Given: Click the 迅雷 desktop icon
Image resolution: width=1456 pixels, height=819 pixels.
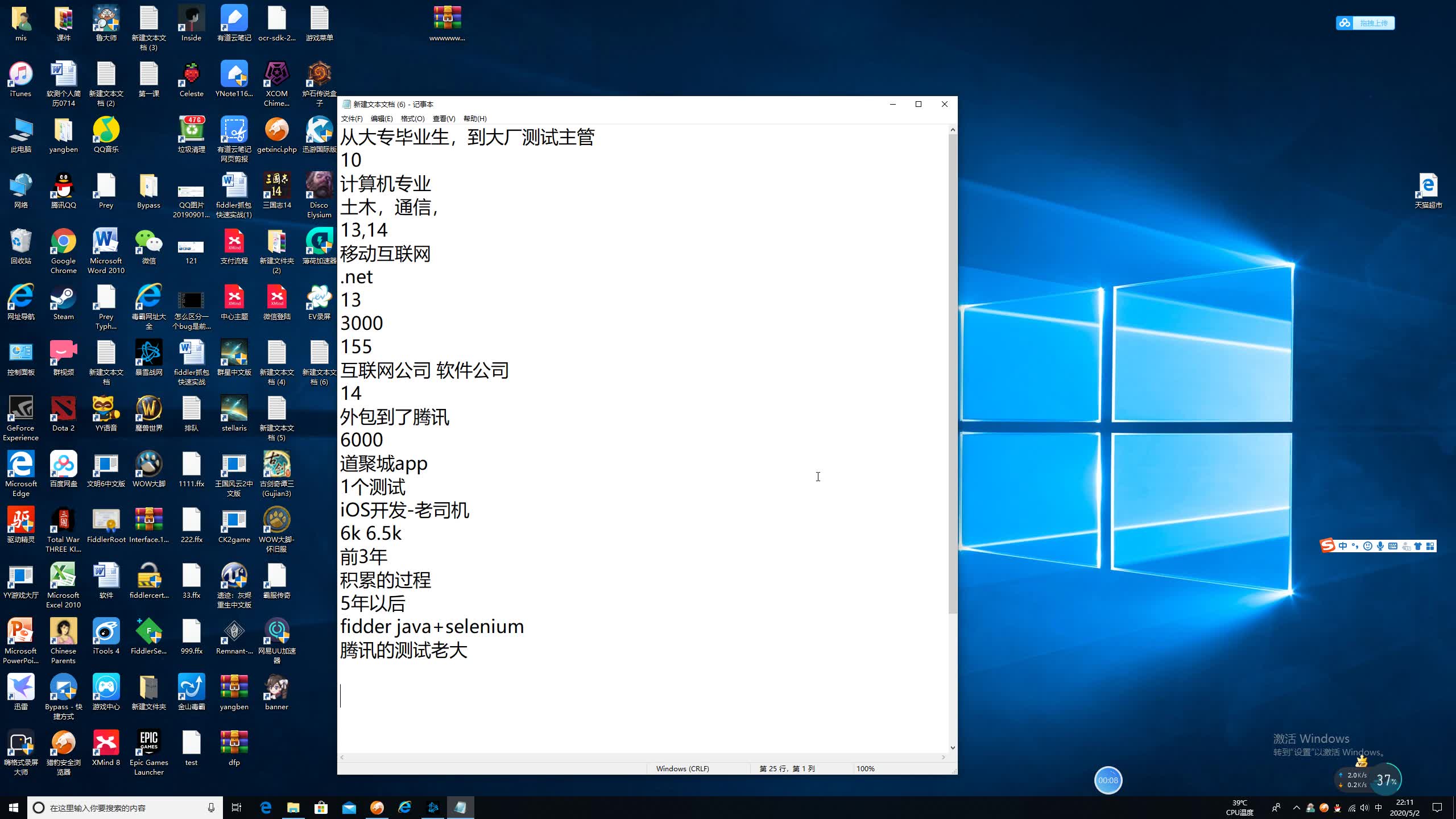Looking at the screenshot, I should click(21, 693).
